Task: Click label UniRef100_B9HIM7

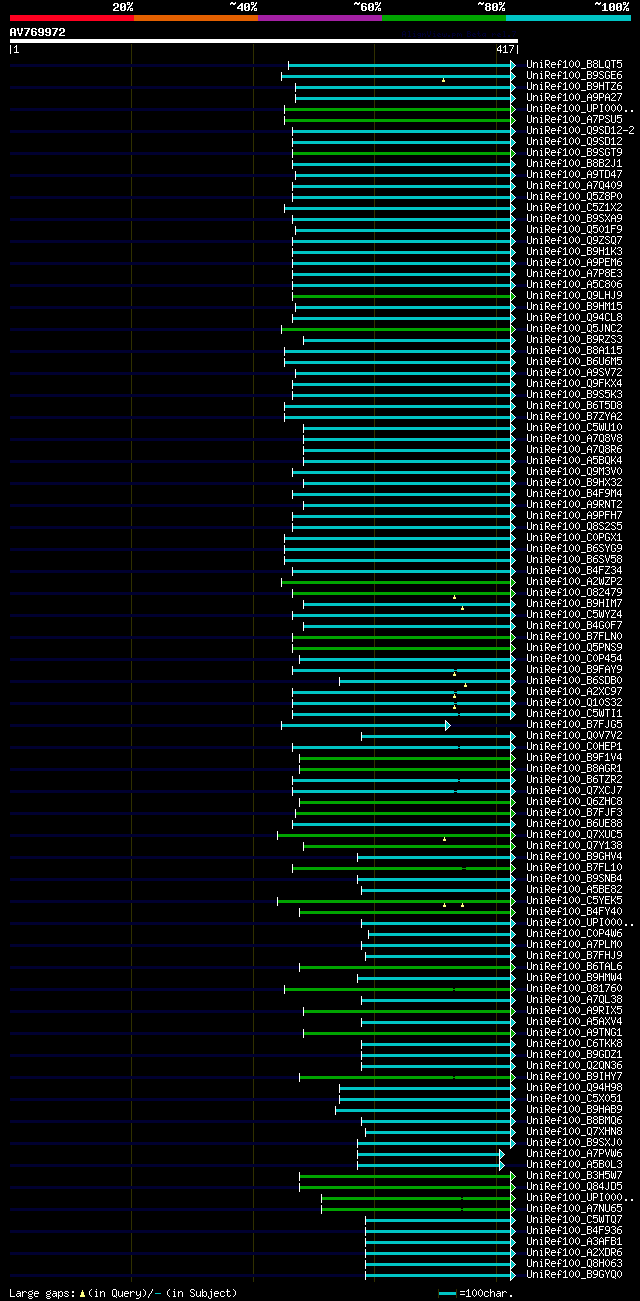Action: tap(574, 603)
